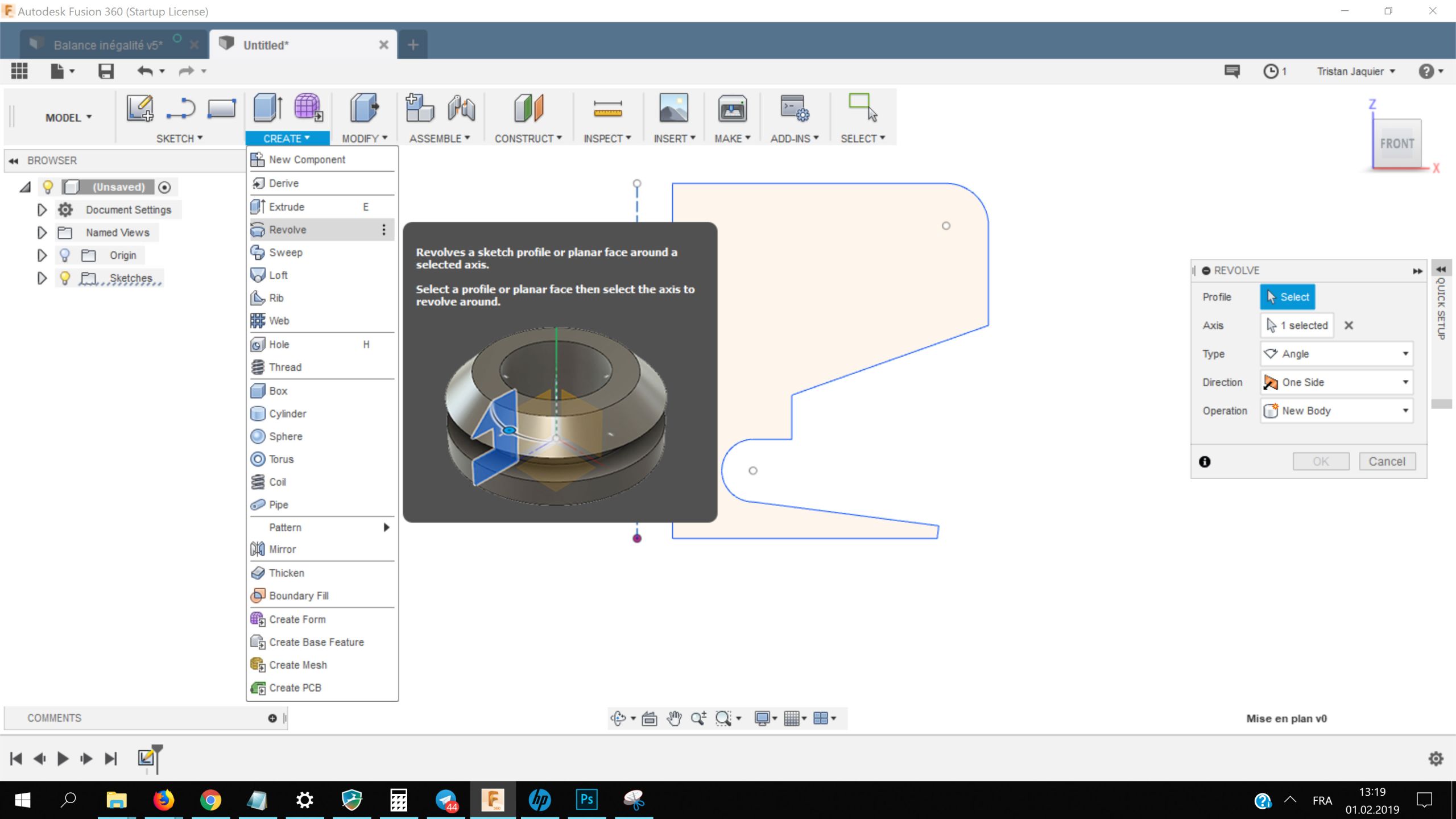1456x819 pixels.
Task: Click OK in Revolve dialog
Action: click(1321, 461)
